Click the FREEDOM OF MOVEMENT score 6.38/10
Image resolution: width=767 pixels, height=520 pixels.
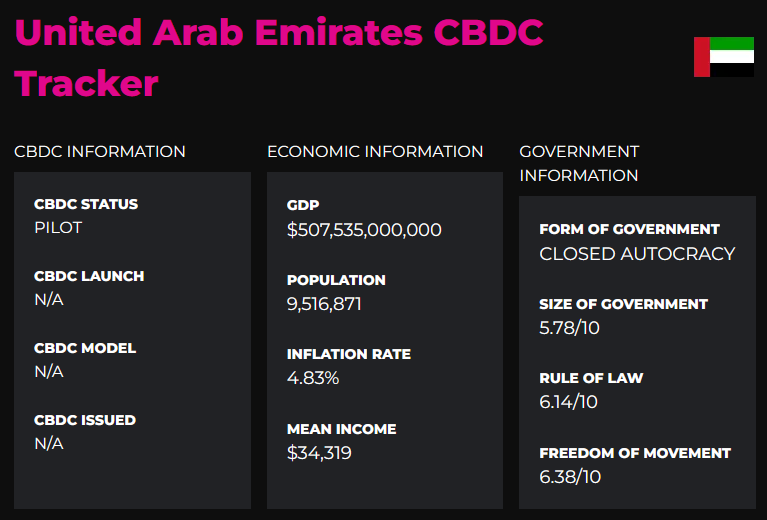(570, 477)
